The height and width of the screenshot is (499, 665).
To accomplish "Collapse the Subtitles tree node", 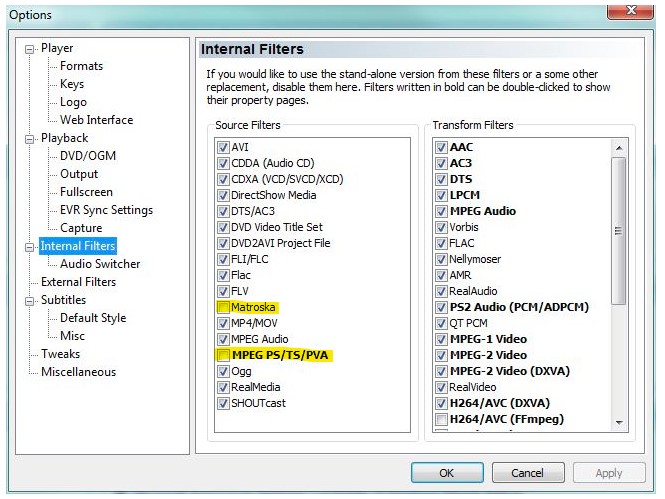I will click(29, 301).
